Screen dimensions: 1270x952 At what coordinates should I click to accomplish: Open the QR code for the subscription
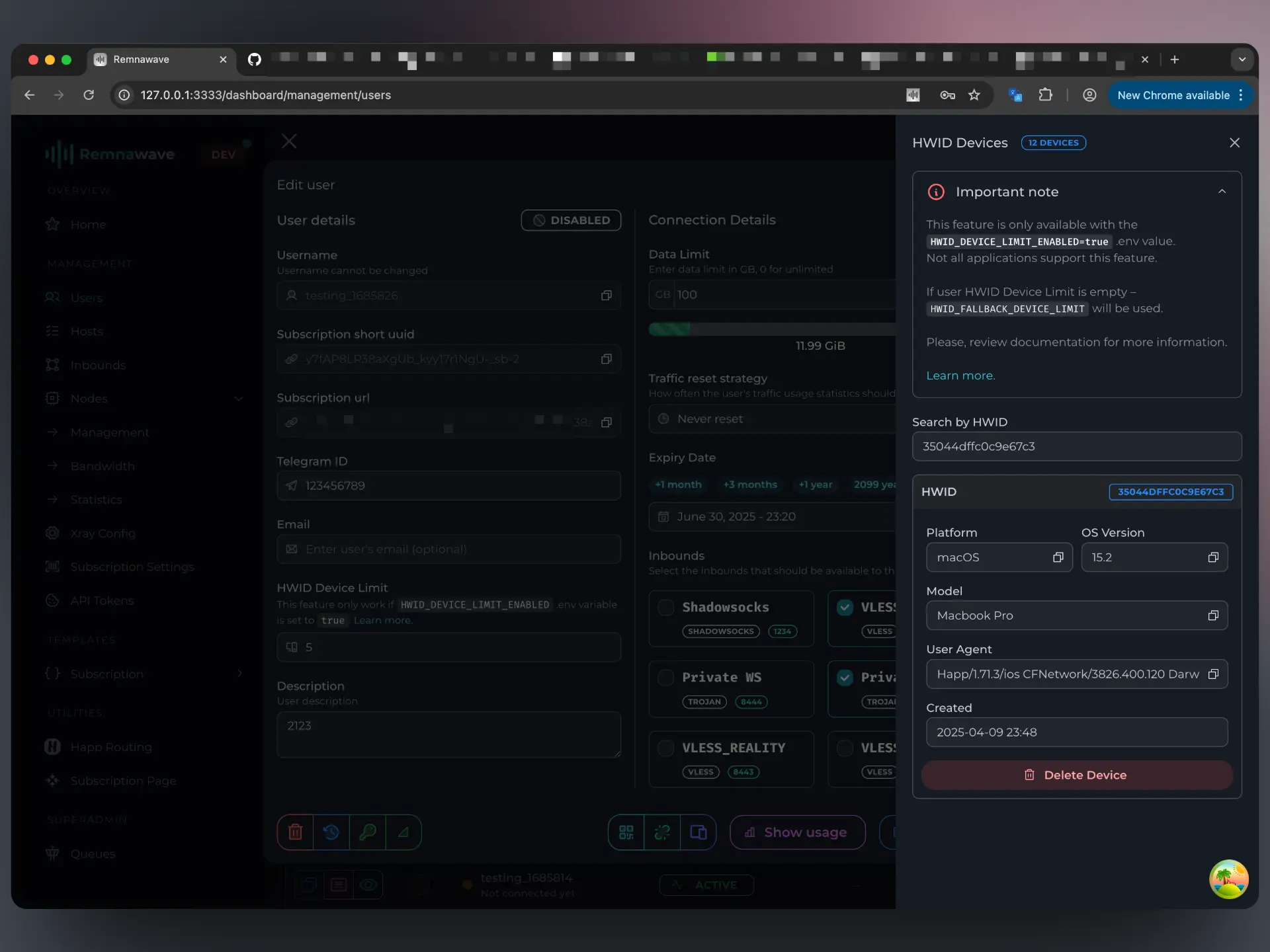click(x=626, y=832)
